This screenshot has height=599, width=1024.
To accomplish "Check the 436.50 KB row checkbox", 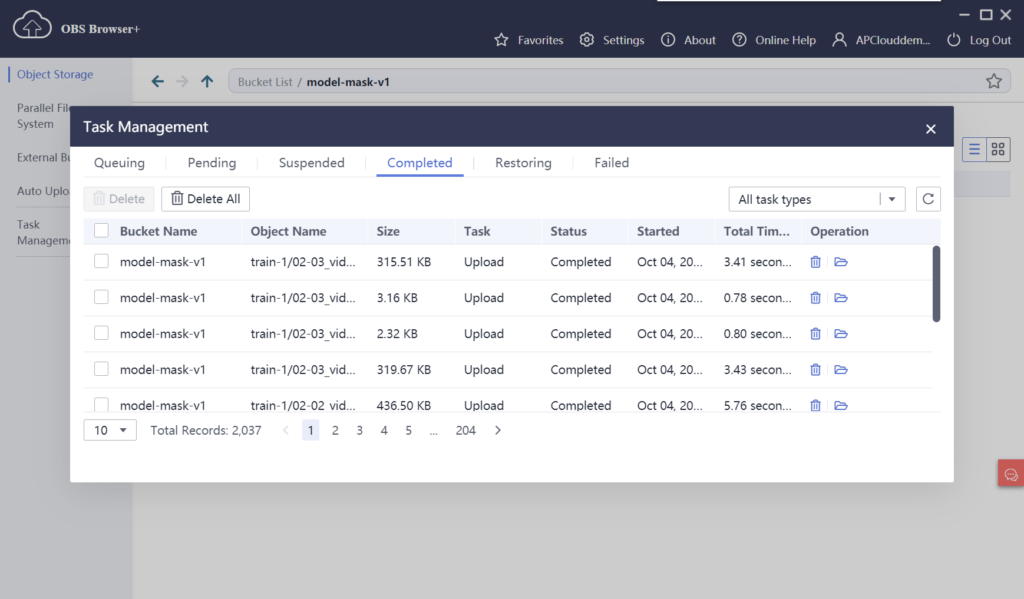I will 101,404.
